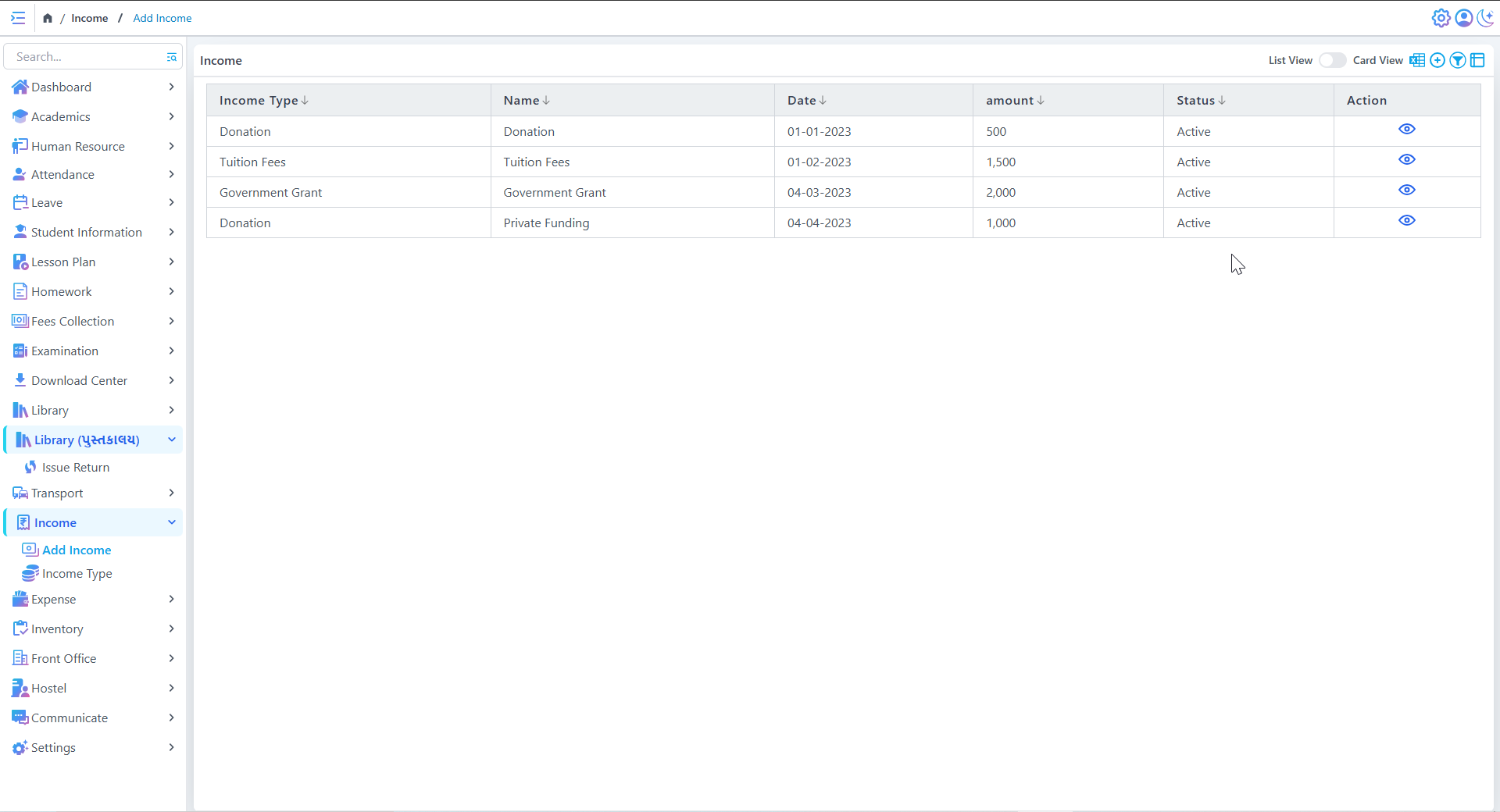This screenshot has width=1500, height=812.
Task: Open the top bar settings gear
Action: 1441,18
